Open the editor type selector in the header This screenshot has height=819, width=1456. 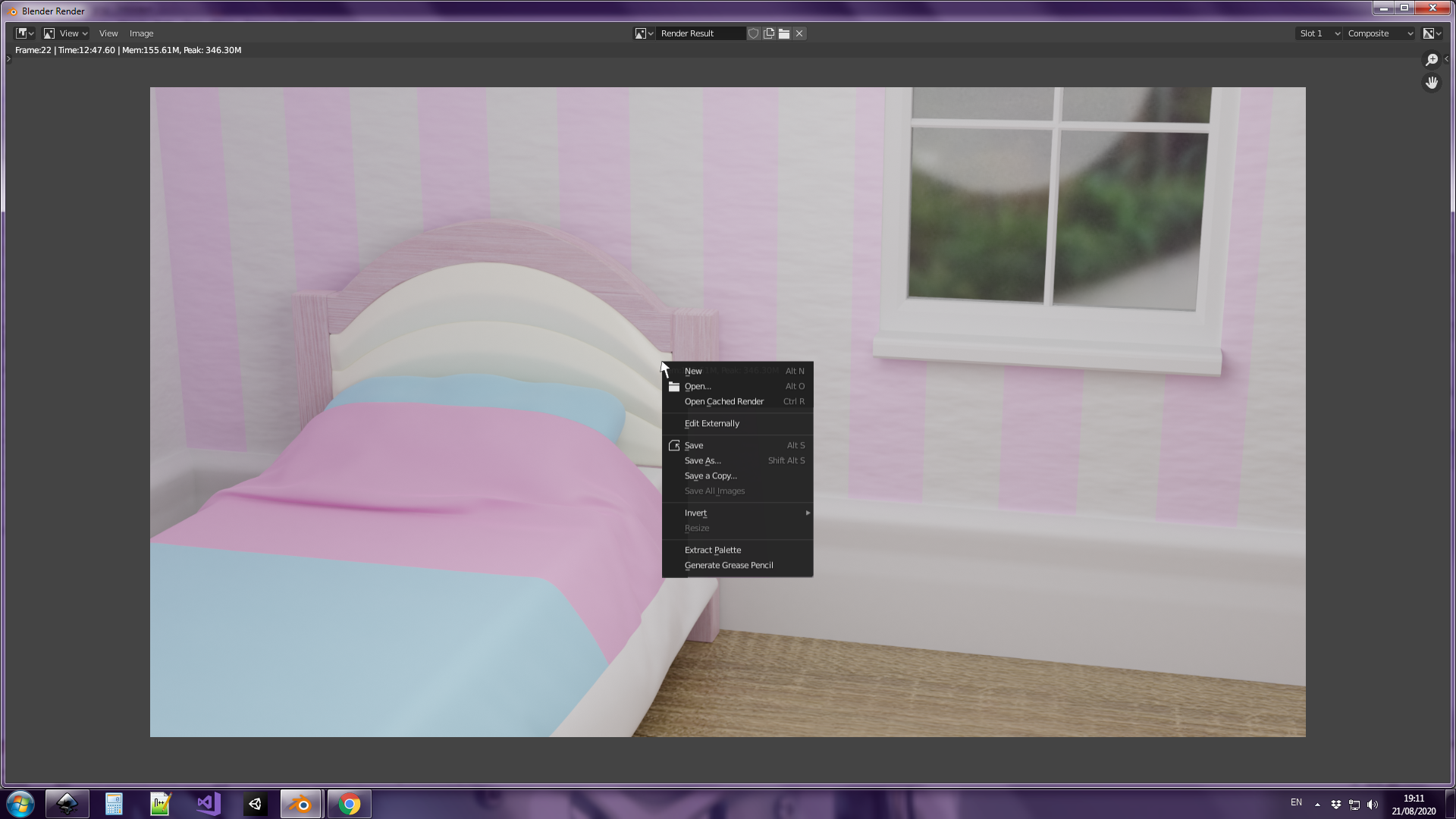25,33
